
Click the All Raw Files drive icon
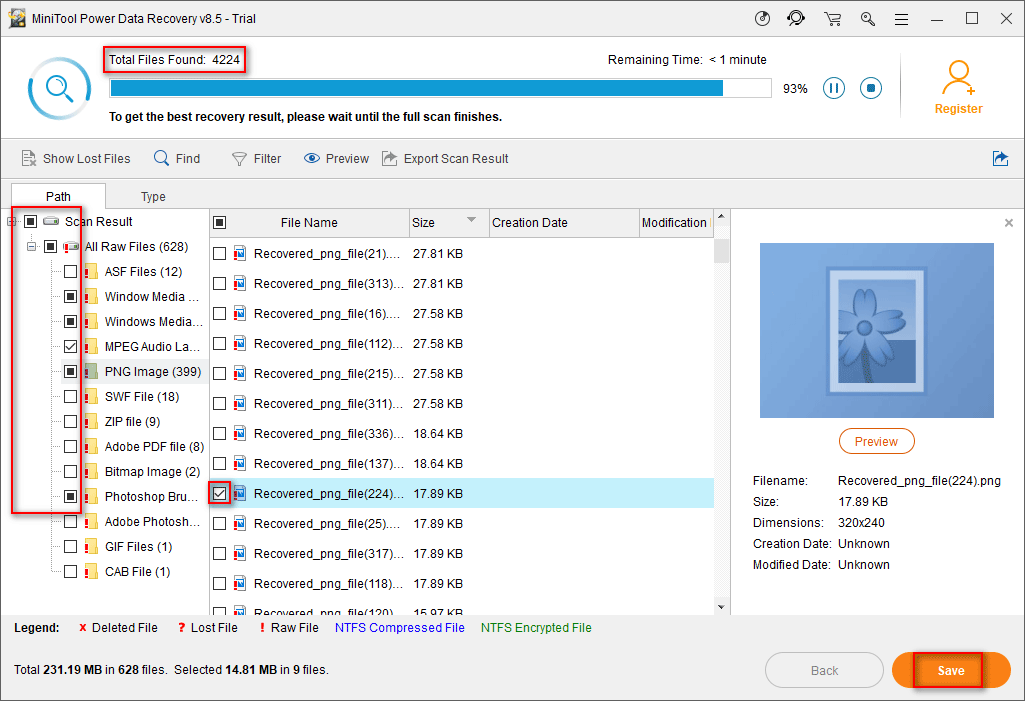71,247
